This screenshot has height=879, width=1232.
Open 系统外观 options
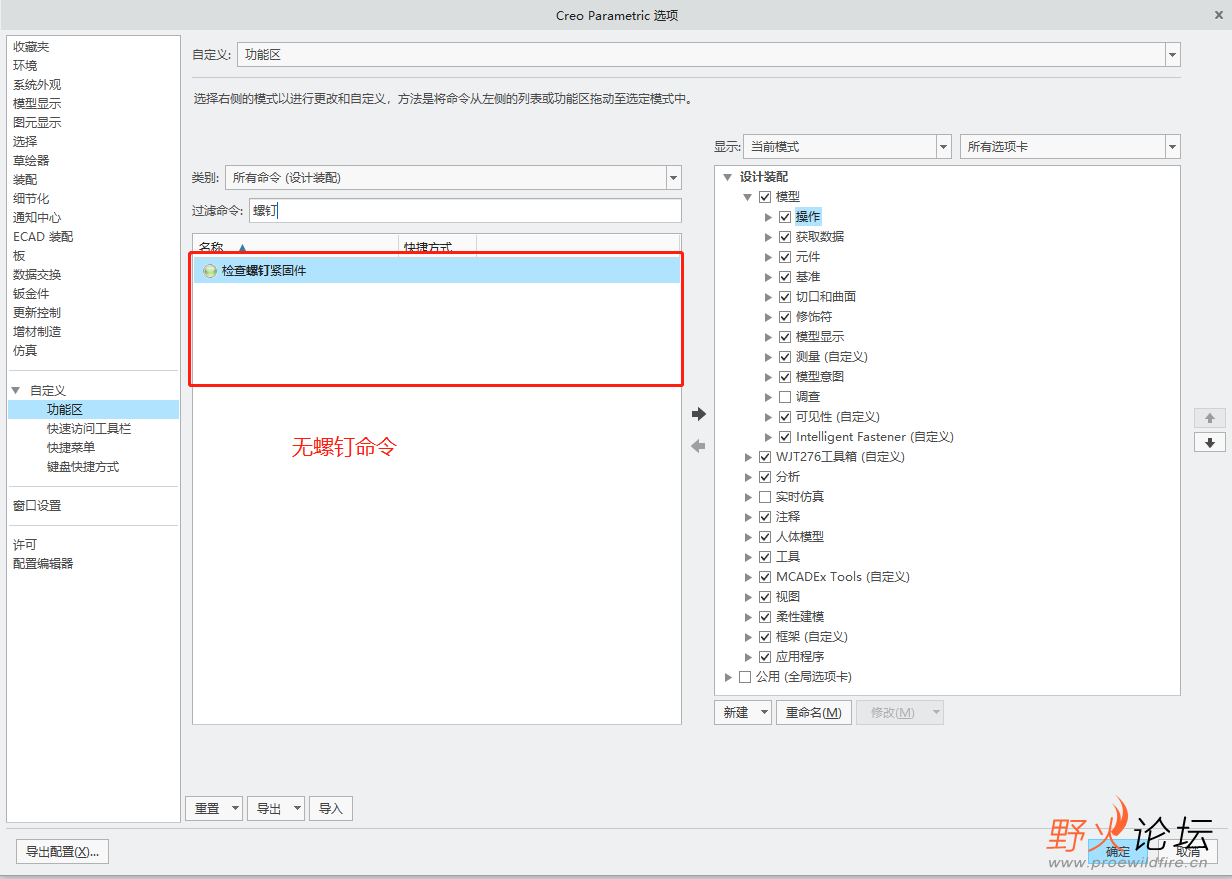(x=37, y=85)
